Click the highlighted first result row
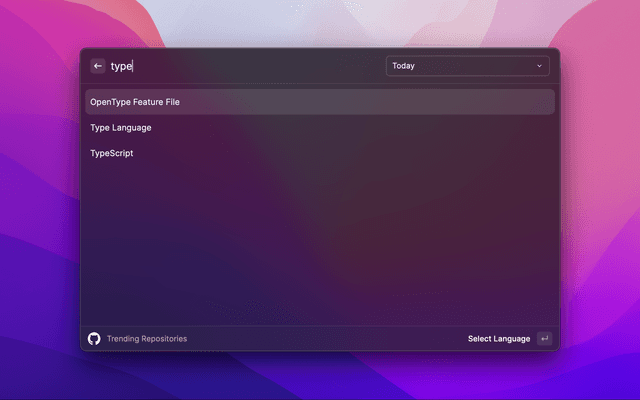This screenshot has width=640, height=400. coord(320,102)
